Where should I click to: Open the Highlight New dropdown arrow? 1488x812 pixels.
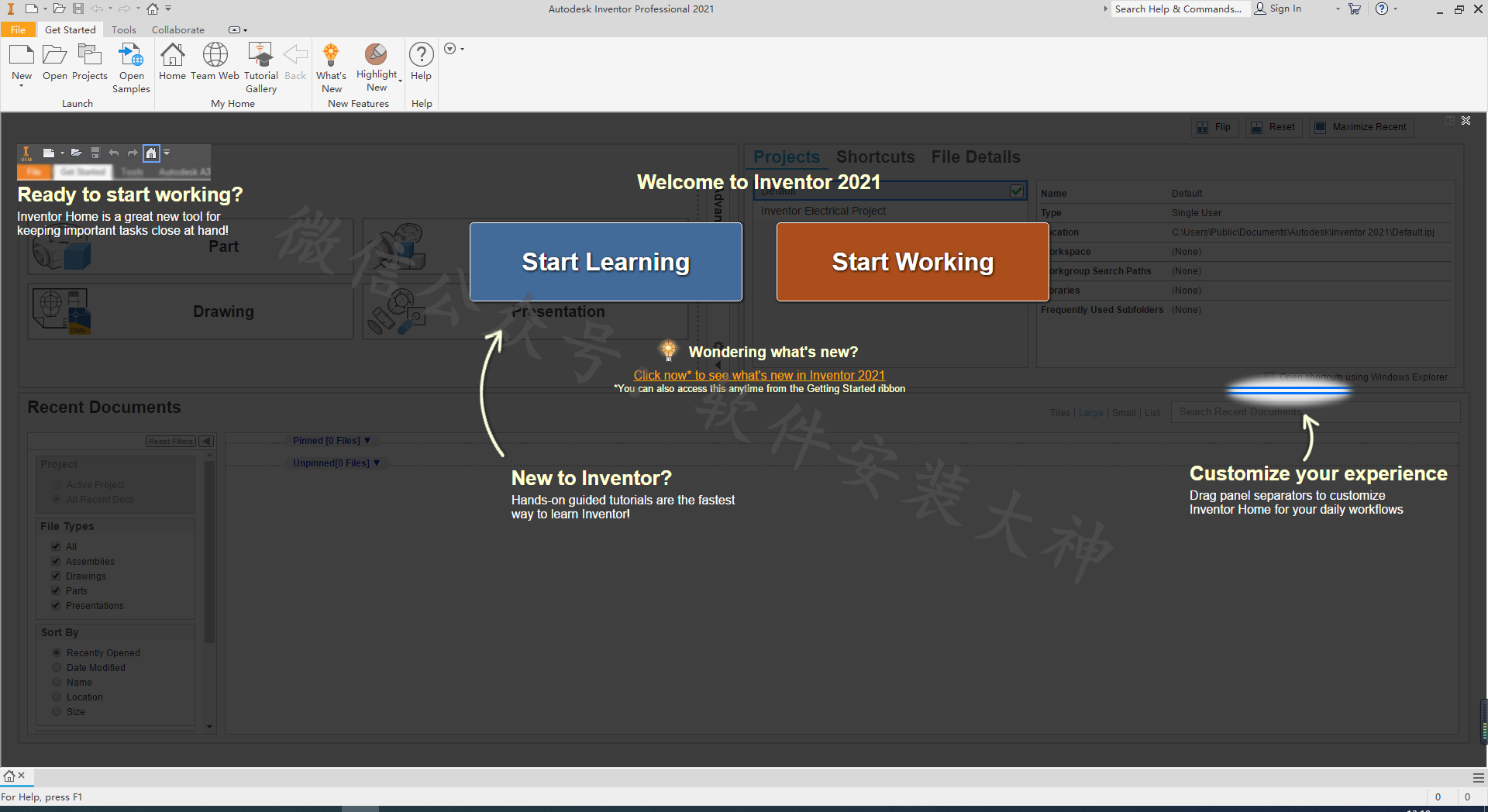tap(401, 80)
